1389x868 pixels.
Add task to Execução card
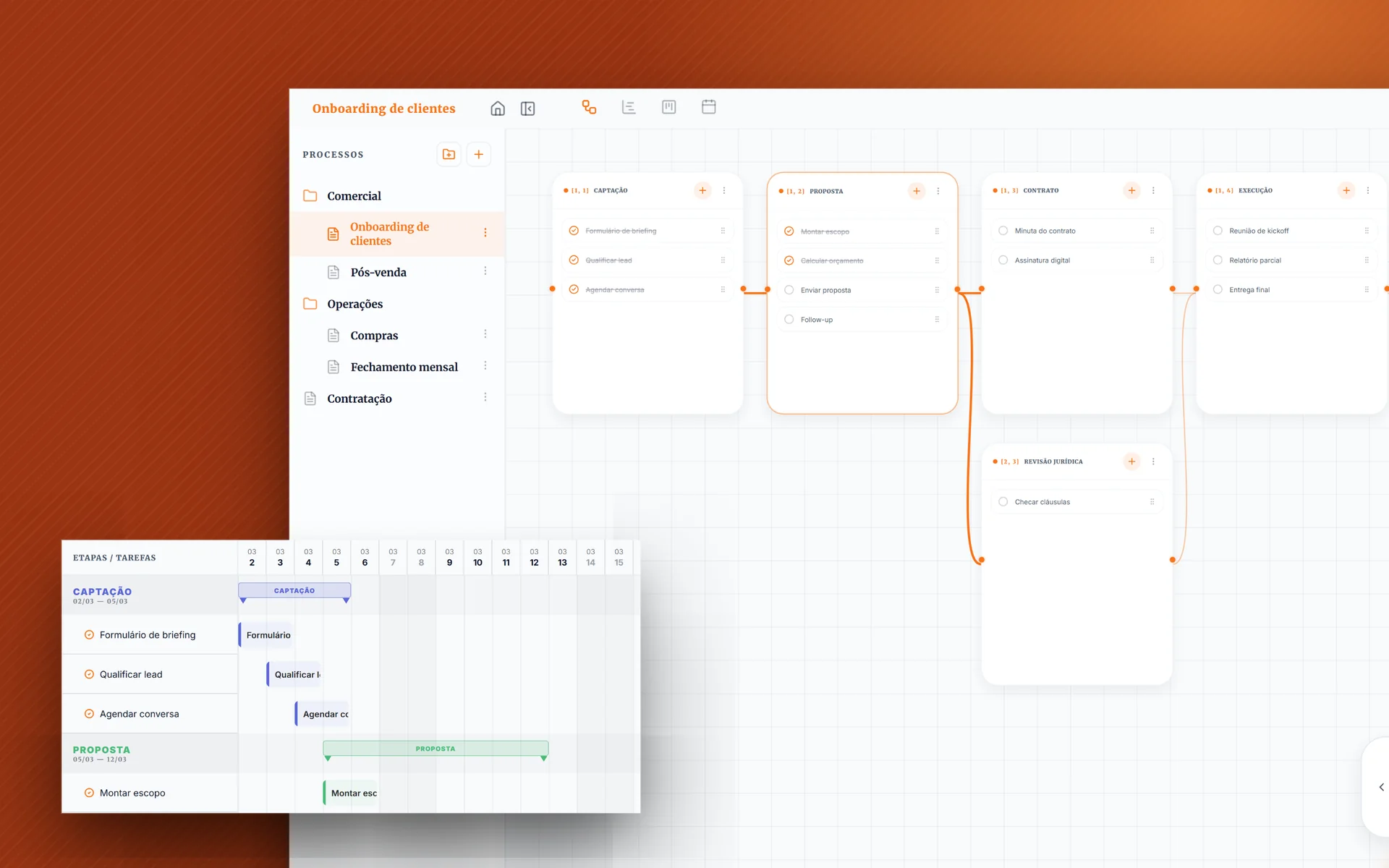(1346, 191)
